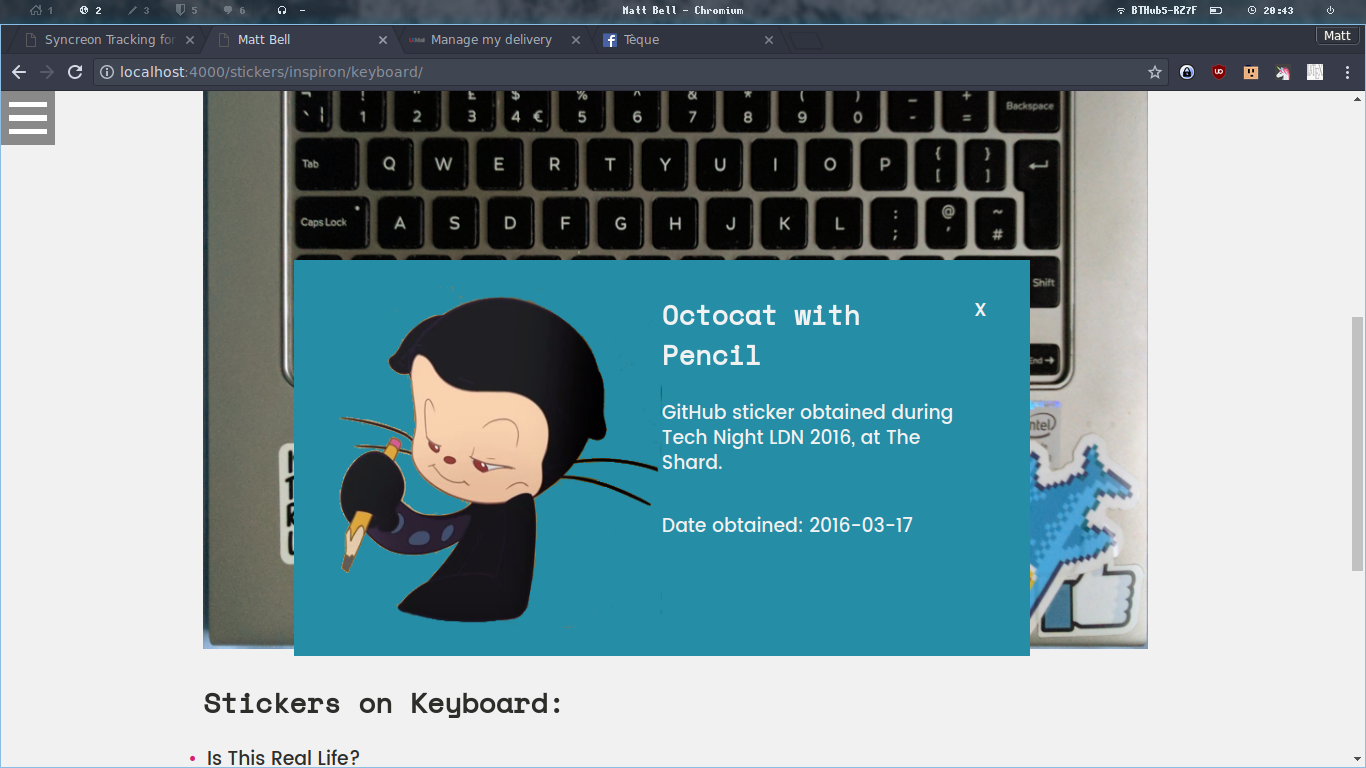Click the unicorn browser extension icon
This screenshot has width=1366, height=768.
1282,72
